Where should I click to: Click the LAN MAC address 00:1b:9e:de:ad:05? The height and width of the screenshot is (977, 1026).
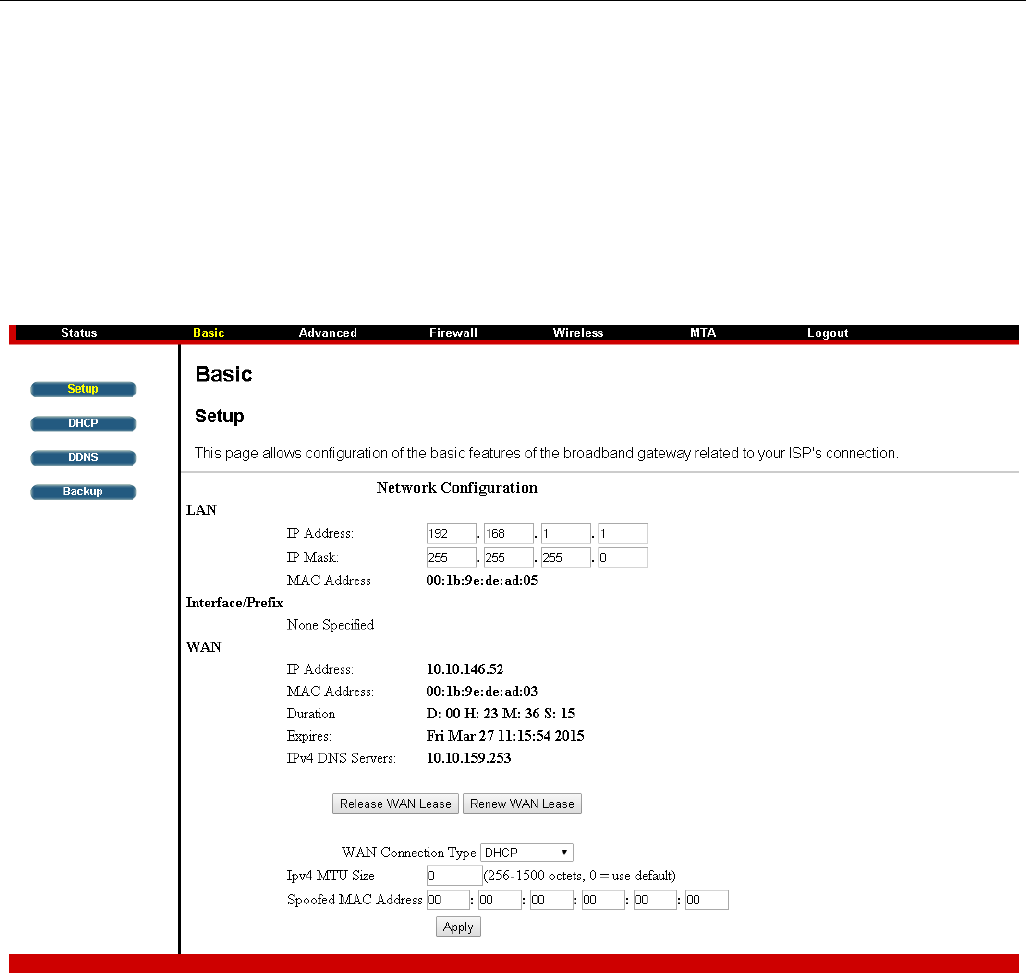482,580
